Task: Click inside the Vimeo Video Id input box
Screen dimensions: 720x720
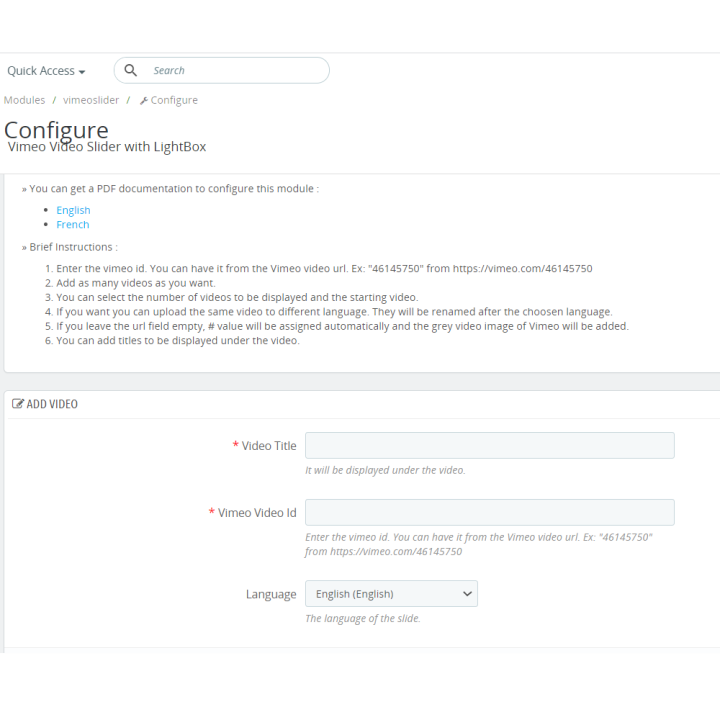Action: click(x=490, y=512)
